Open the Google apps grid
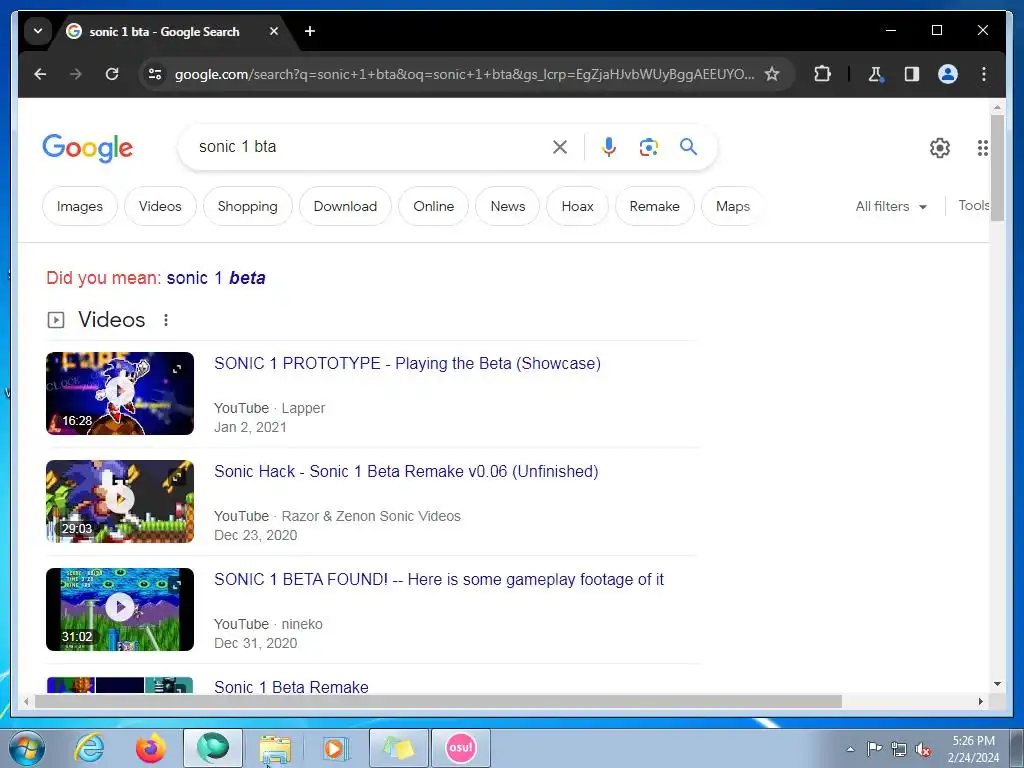The height and width of the screenshot is (768, 1024). tap(983, 148)
